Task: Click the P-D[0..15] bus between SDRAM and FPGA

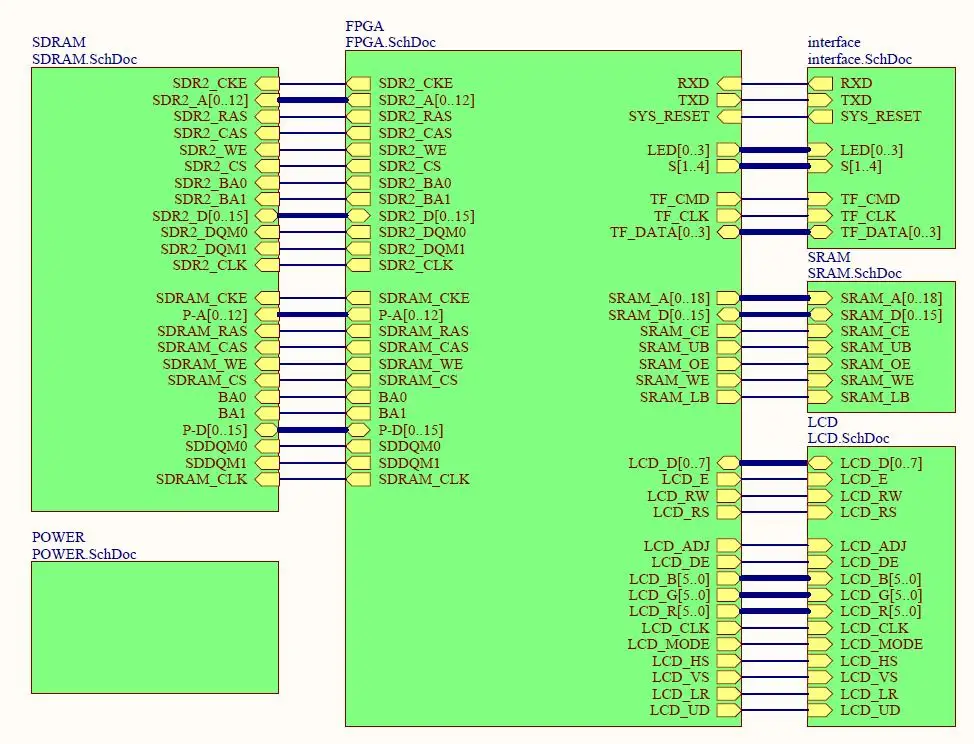Action: 312,430
